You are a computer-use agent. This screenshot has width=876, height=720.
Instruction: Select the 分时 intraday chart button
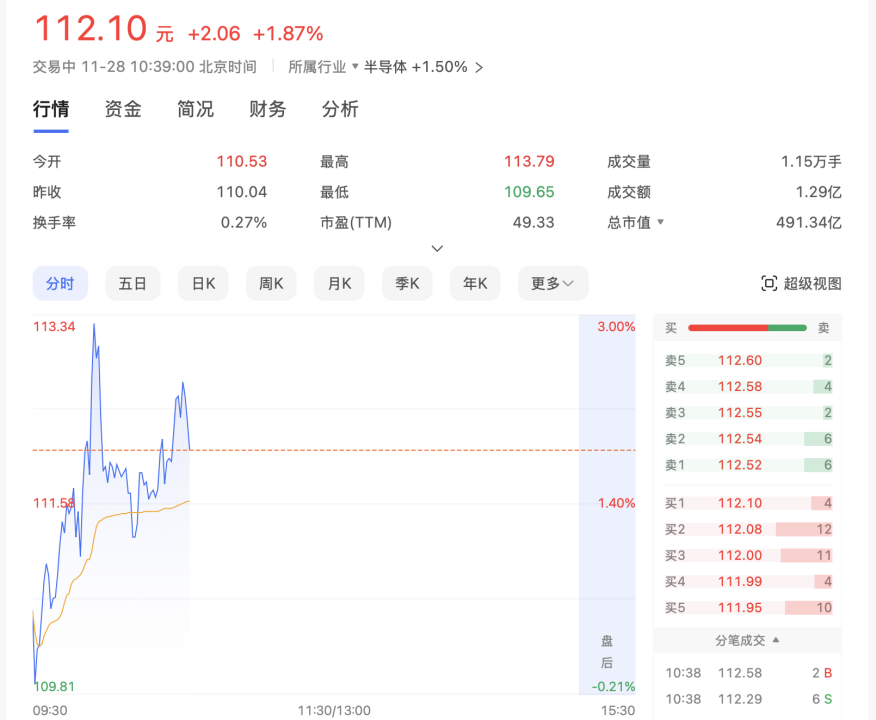tap(60, 284)
